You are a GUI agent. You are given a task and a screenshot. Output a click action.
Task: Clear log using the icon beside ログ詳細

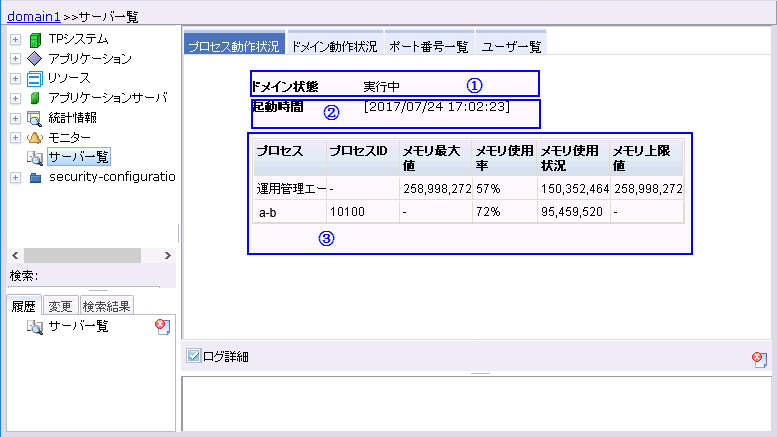(x=760, y=359)
